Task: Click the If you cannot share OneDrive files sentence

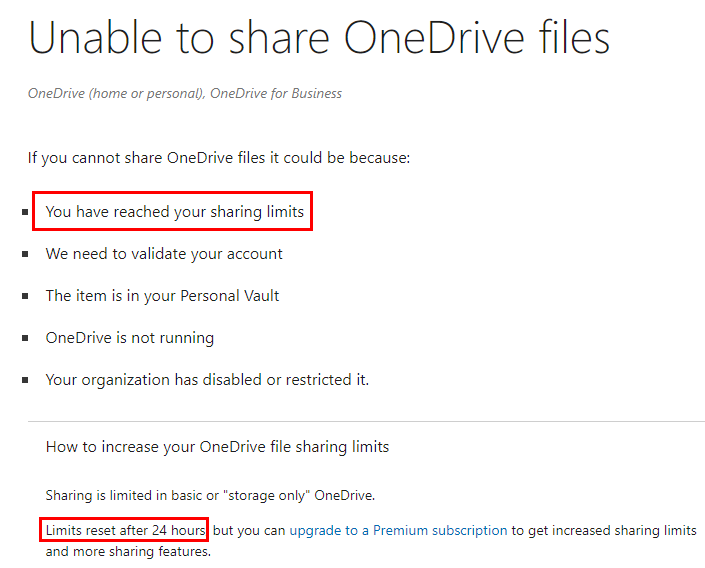Action: [x=219, y=158]
